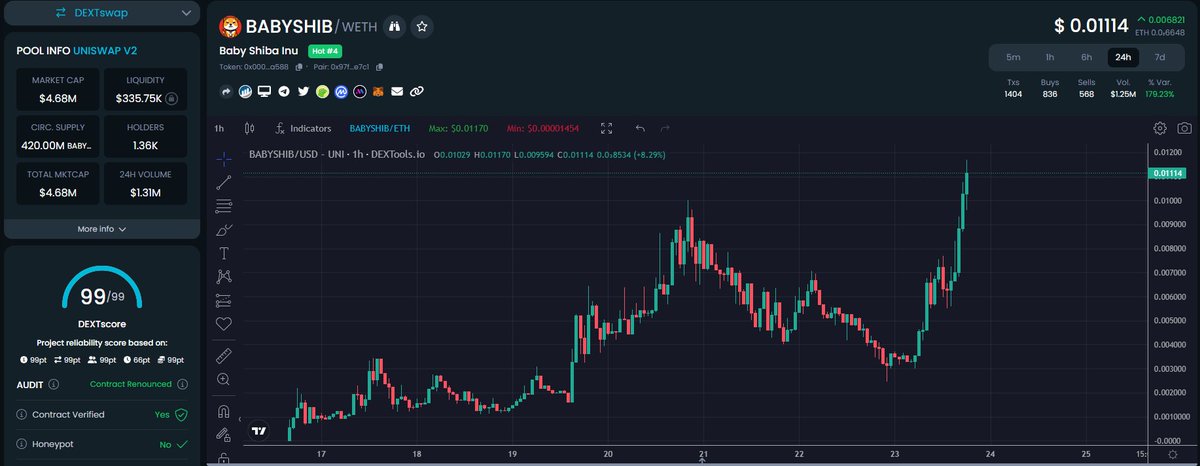1200x466 pixels.
Task: Switch stats to 6h timeframe
Action: [1086, 57]
